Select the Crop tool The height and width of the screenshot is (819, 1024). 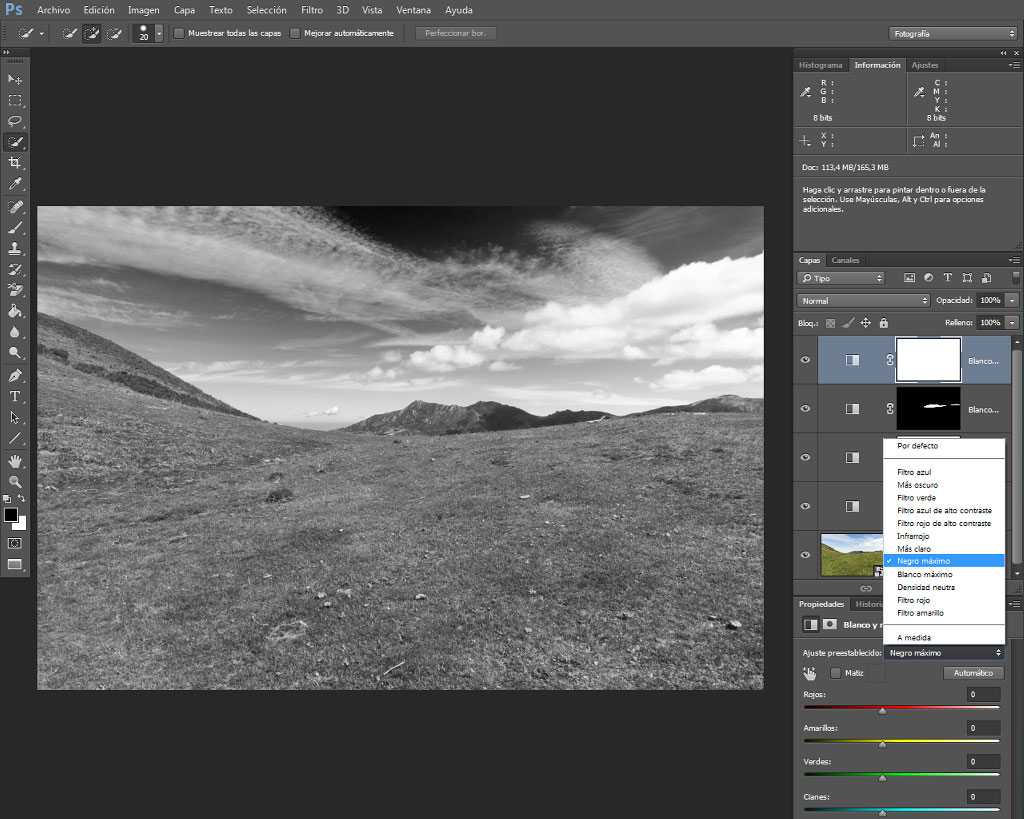click(x=14, y=163)
